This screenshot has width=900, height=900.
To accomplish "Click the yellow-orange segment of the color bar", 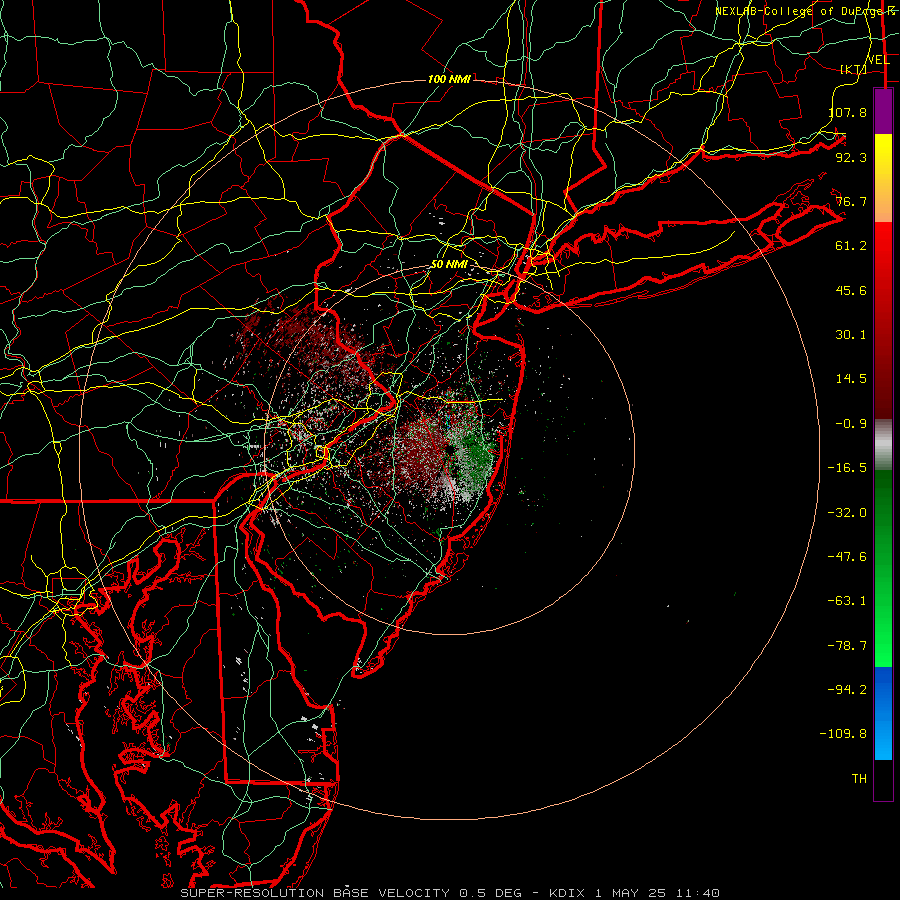I will tap(883, 178).
